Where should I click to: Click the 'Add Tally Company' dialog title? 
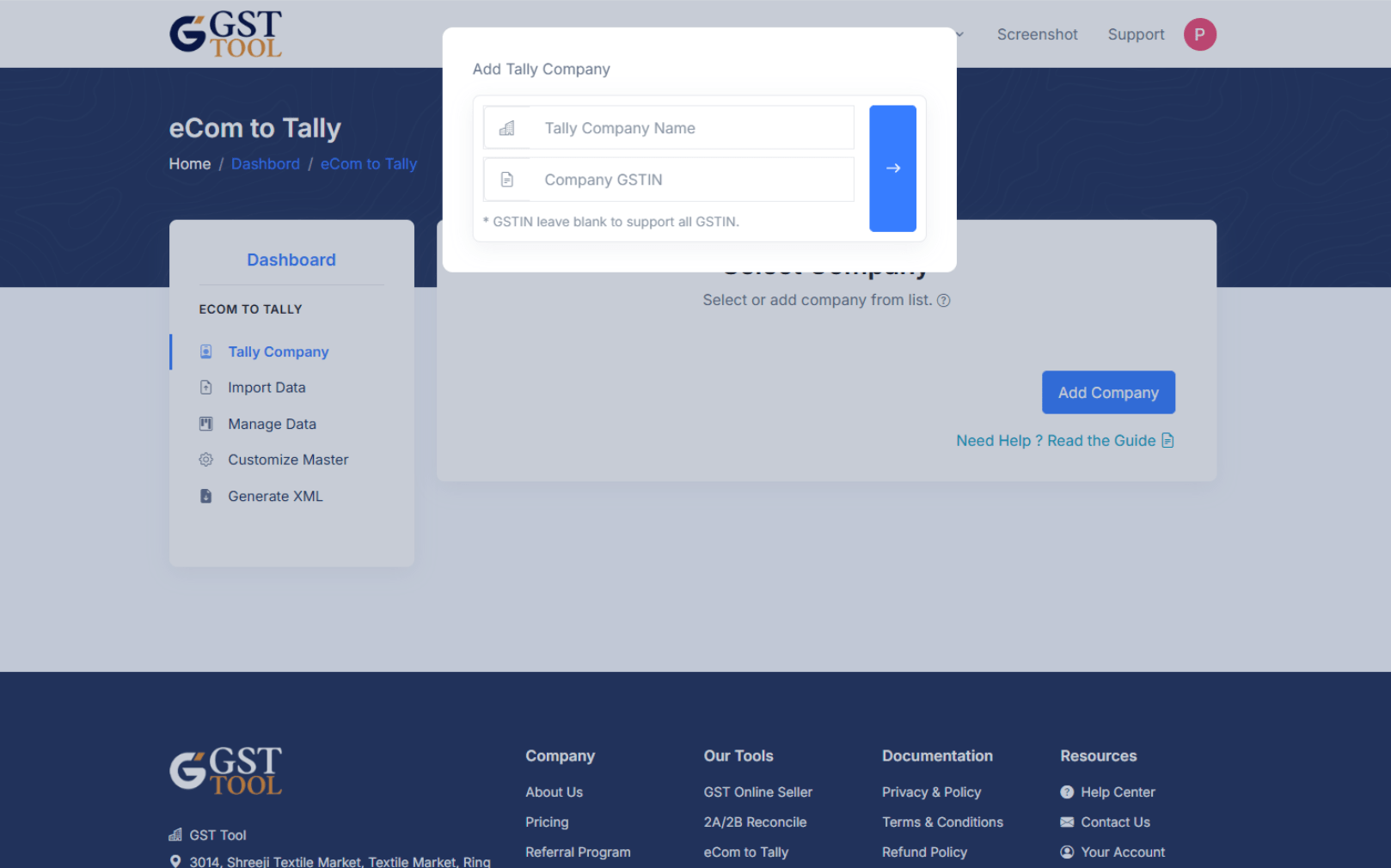coord(541,69)
